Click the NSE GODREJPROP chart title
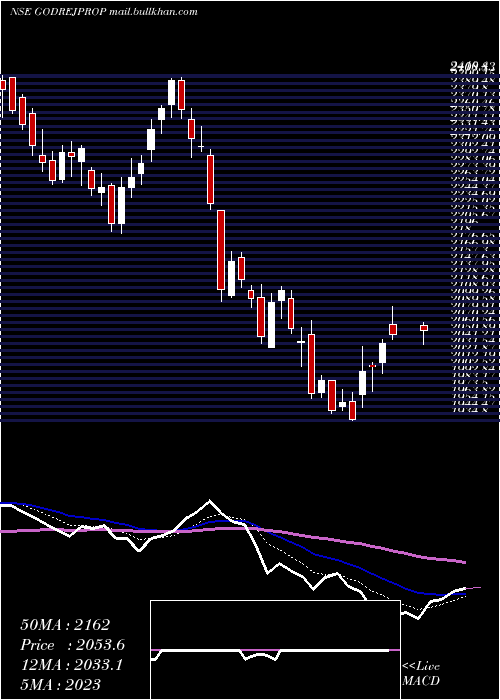The image size is (500, 700). pos(104,12)
